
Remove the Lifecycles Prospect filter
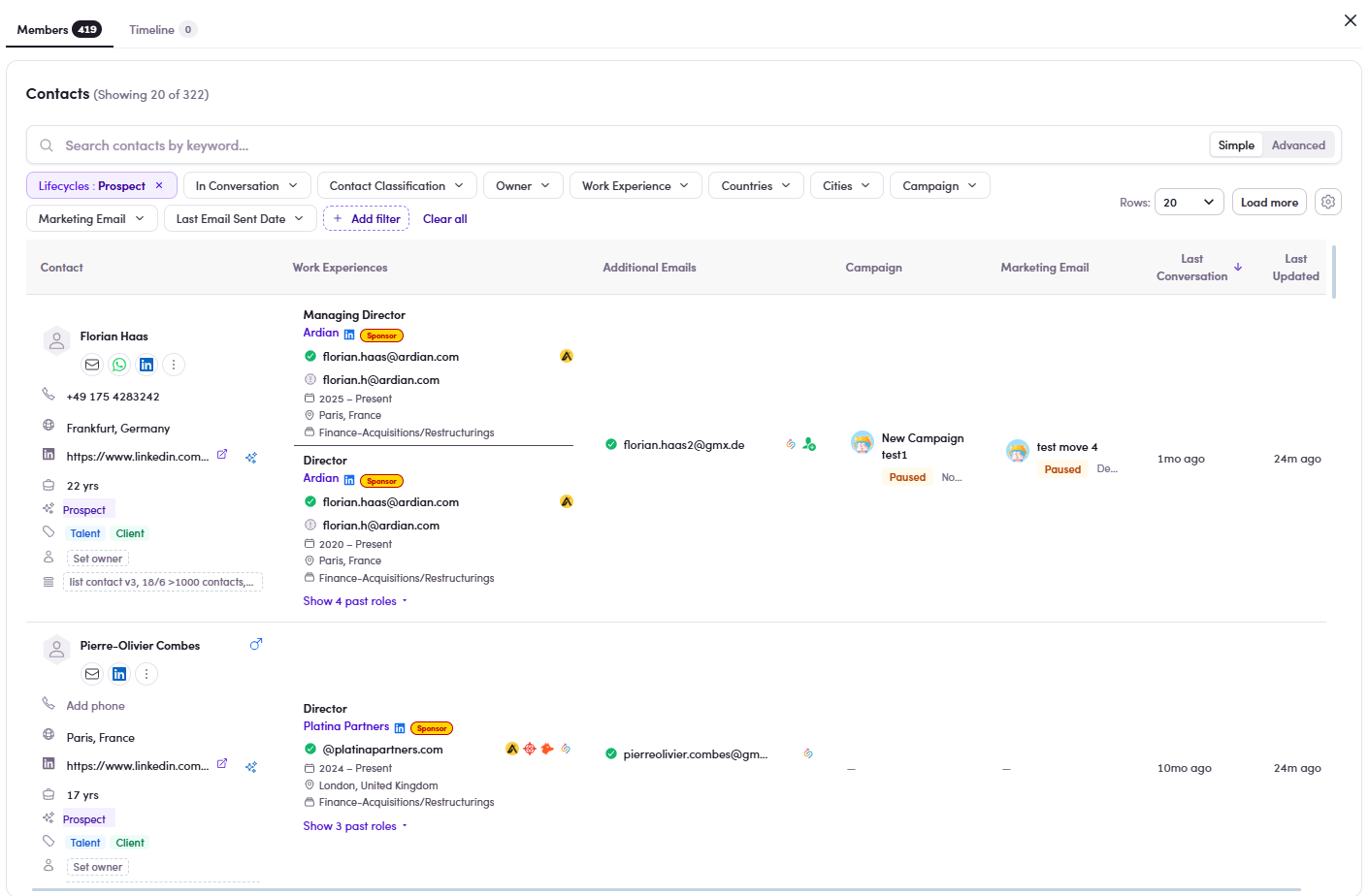[x=159, y=185]
